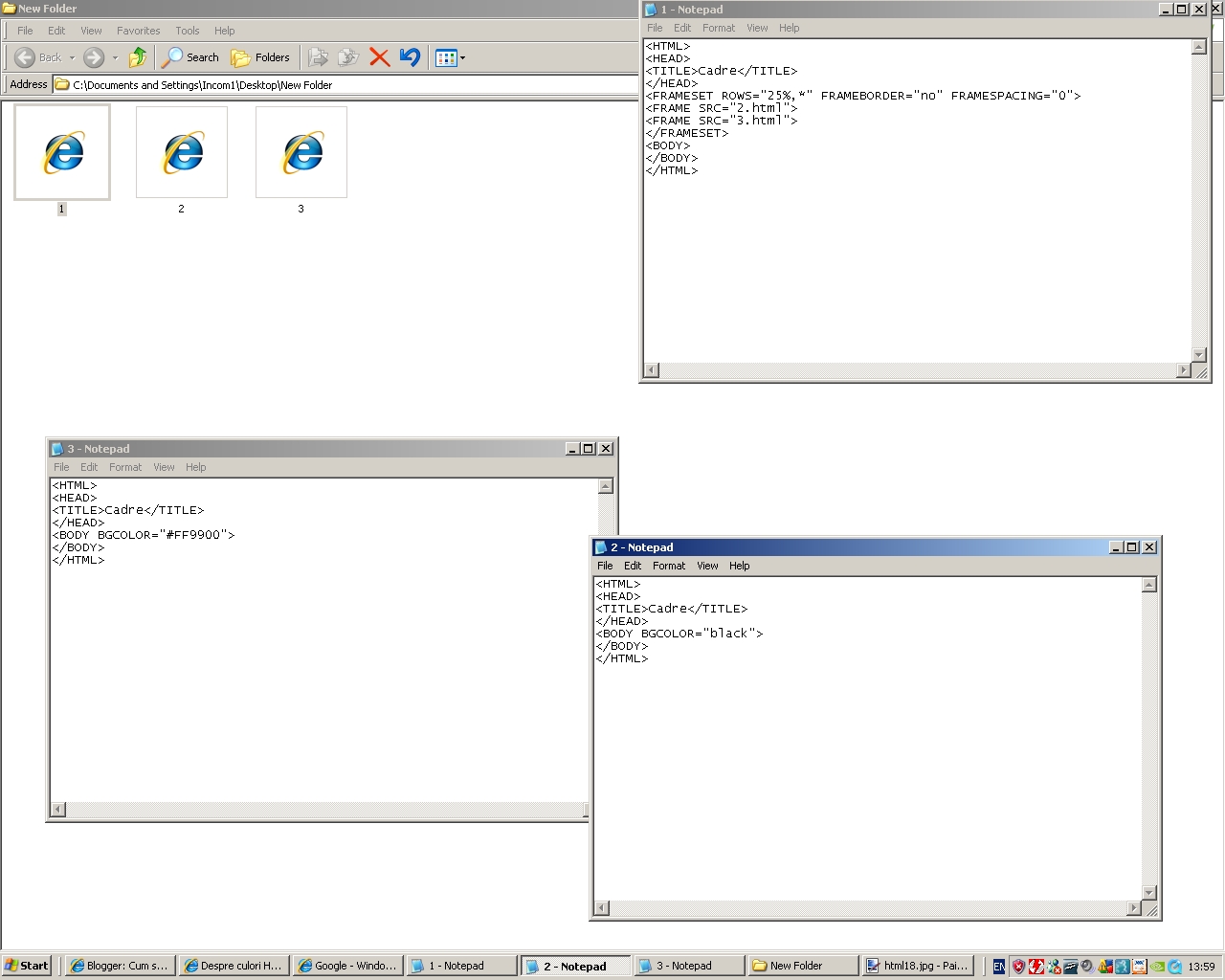Activate 3 - Notepad from the taskbar
This screenshot has height=980, width=1225.
point(689,966)
